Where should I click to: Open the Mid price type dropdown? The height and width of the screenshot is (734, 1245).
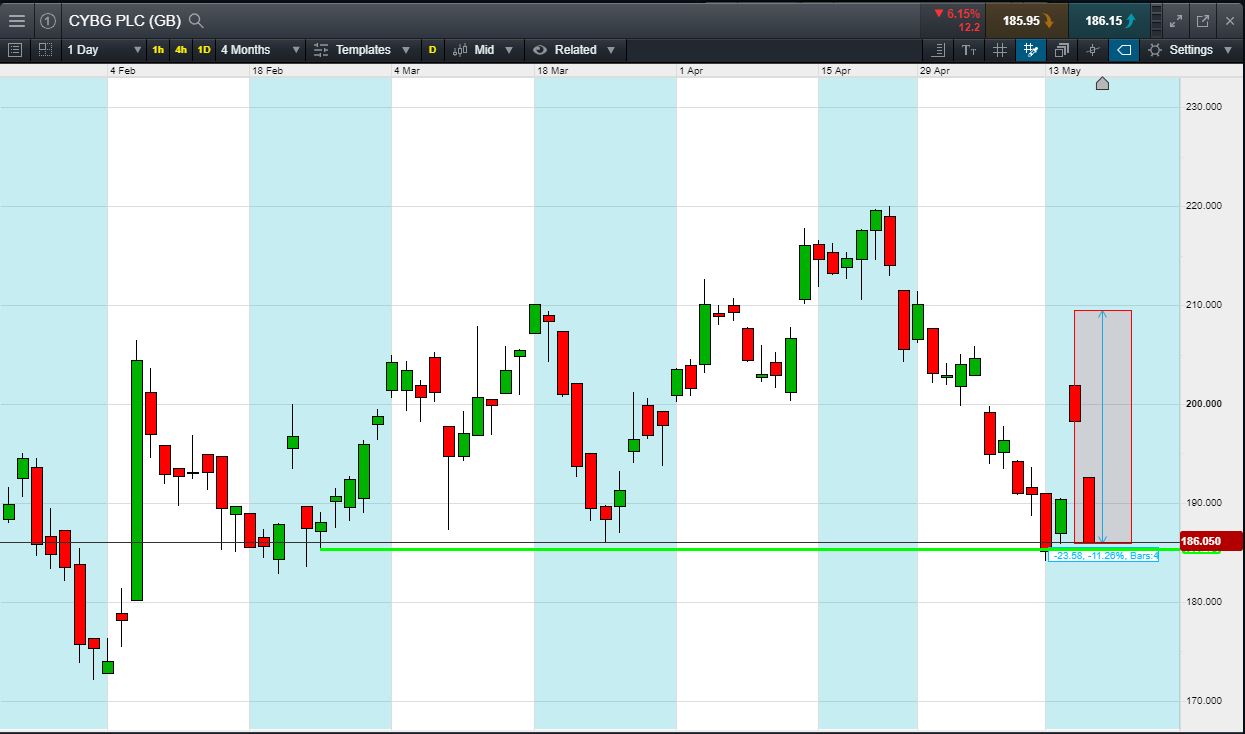483,49
